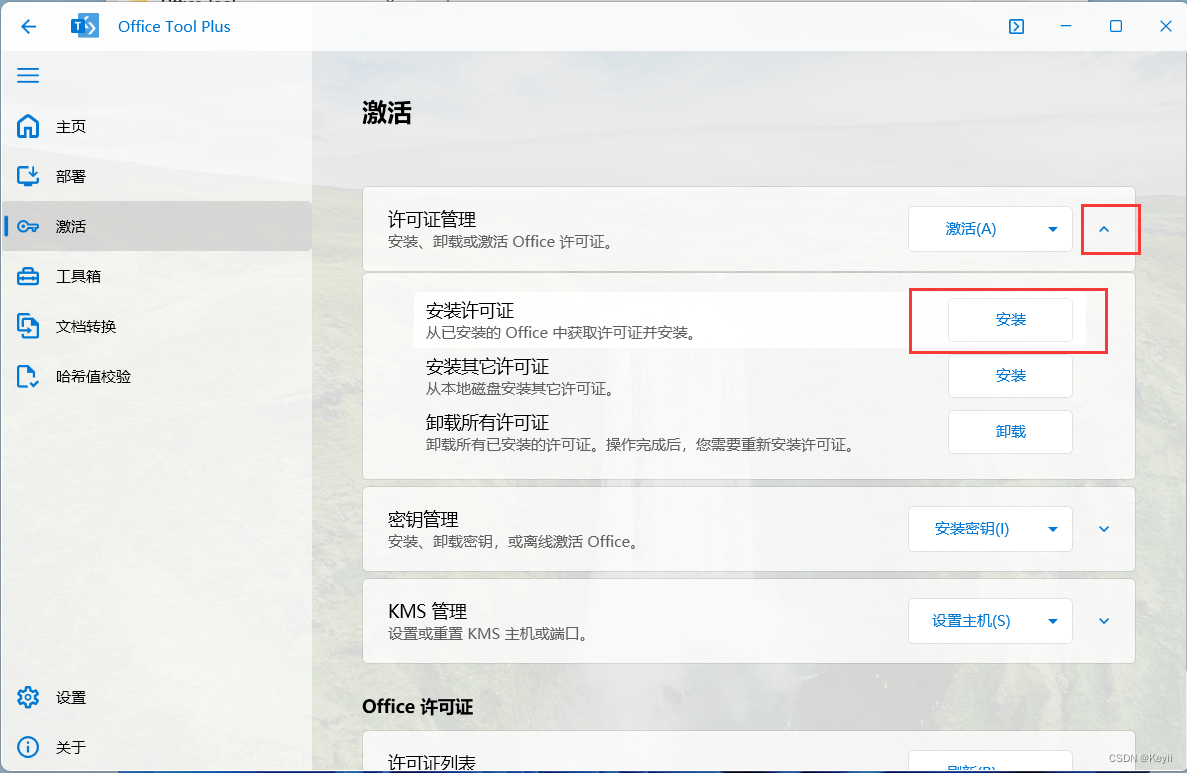
Task: Click the panel toggle icon near window controls
Action: pos(1016,26)
